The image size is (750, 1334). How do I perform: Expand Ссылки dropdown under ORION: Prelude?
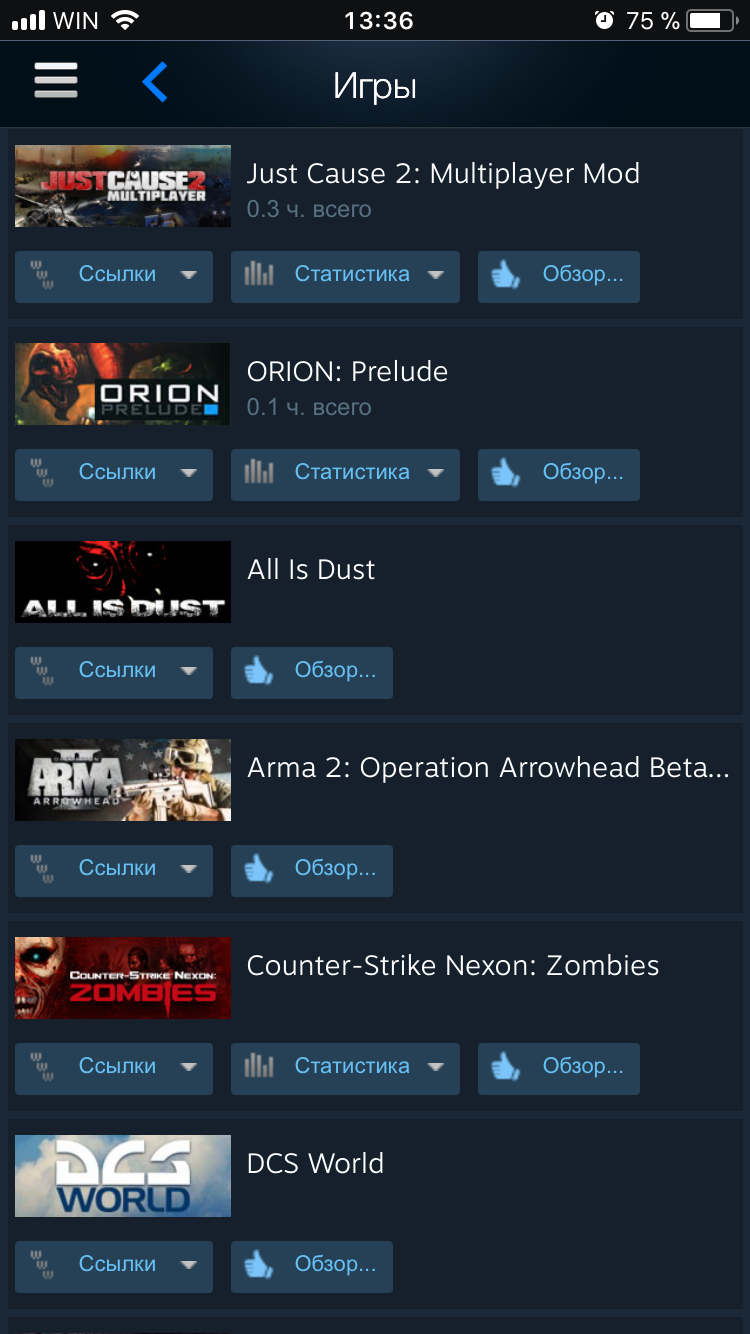click(189, 473)
